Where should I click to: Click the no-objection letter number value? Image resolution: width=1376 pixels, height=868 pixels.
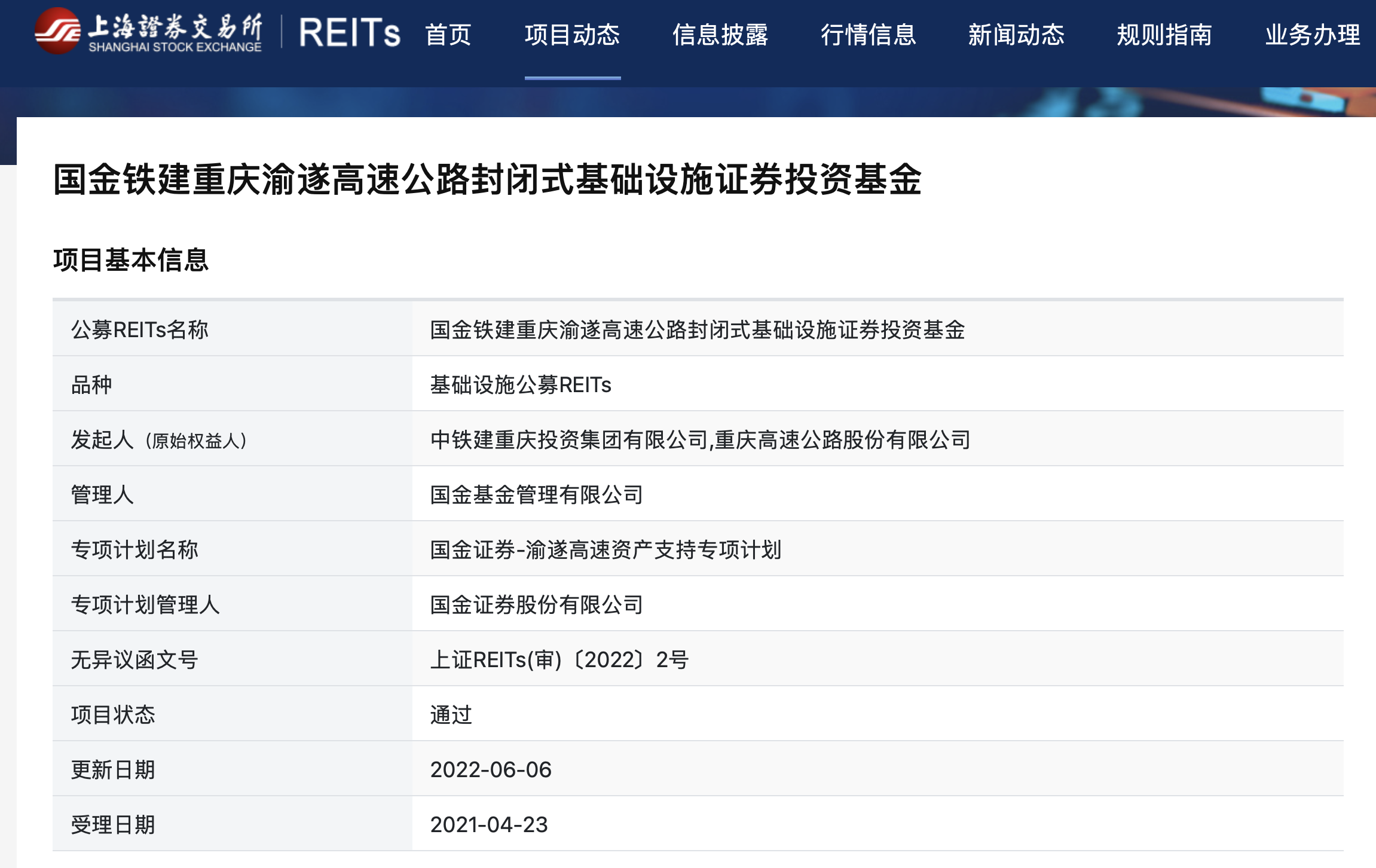pos(559,660)
